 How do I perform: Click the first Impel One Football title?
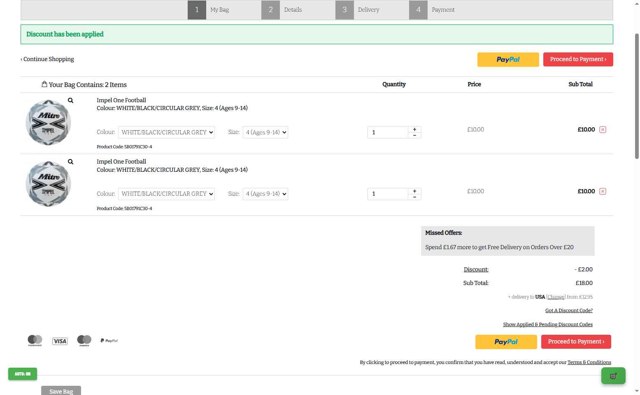121,100
